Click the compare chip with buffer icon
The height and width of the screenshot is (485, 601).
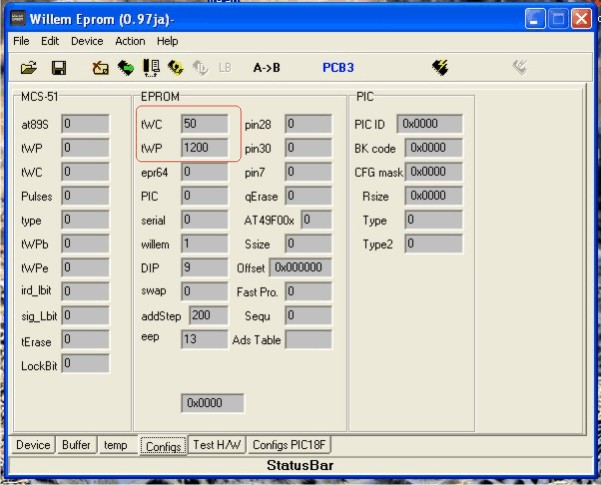151,68
